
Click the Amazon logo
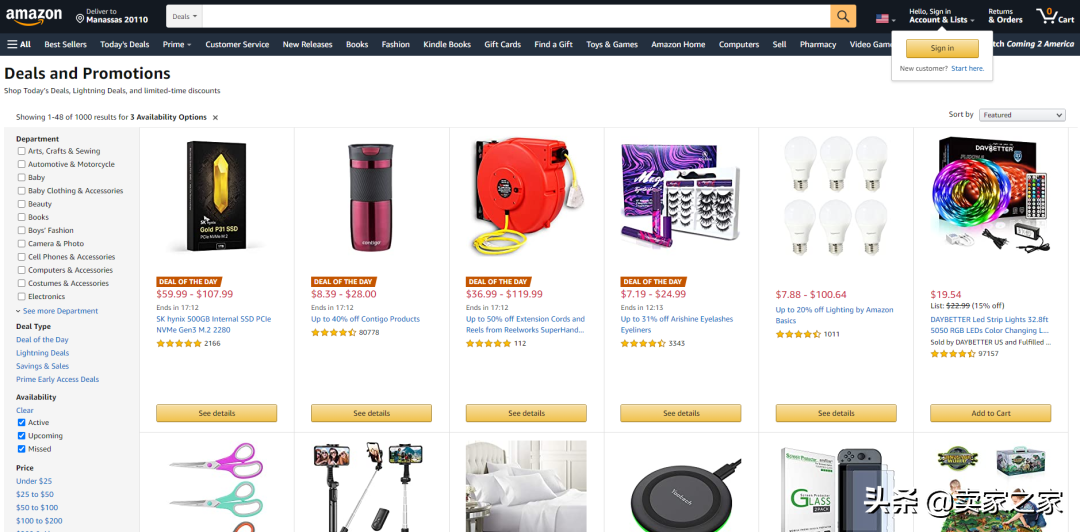pos(34,16)
